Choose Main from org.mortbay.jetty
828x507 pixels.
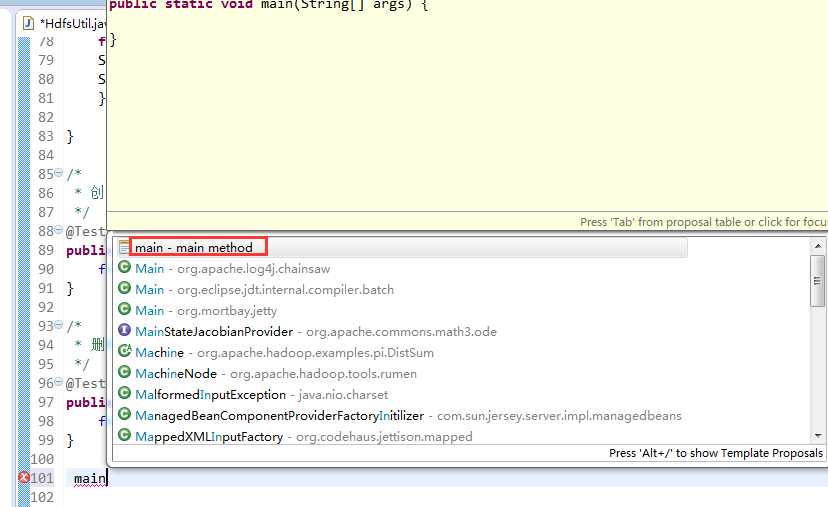coord(206,311)
